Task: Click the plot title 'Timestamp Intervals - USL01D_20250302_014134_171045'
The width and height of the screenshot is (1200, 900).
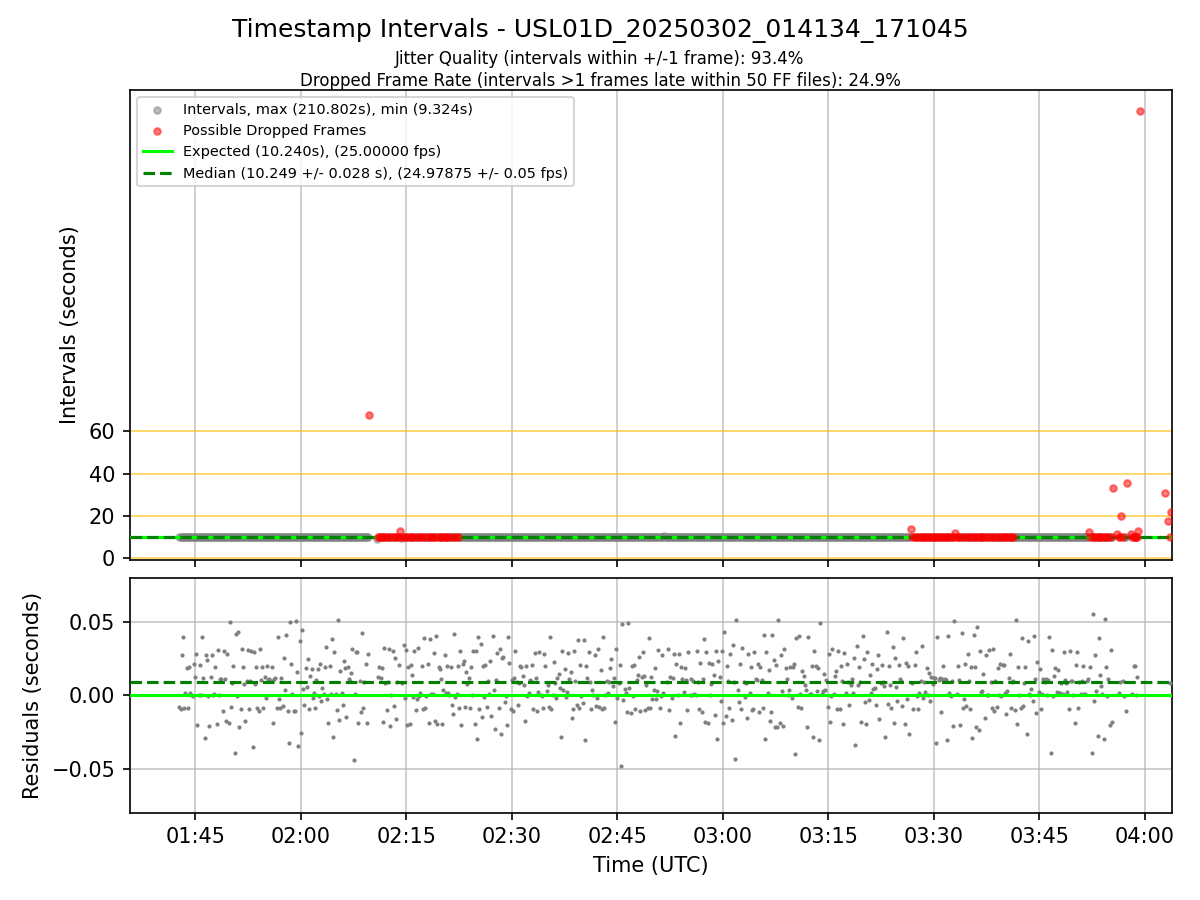Action: (x=600, y=29)
